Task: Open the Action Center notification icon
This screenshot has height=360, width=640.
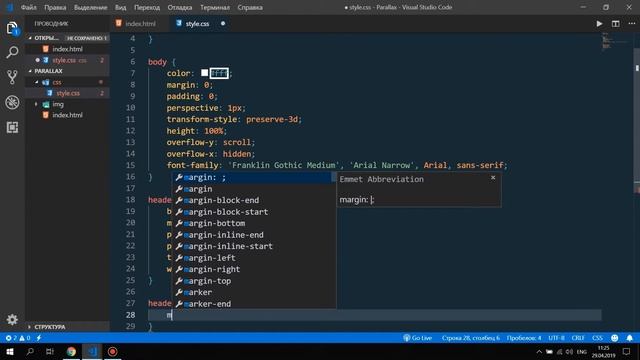Action: point(627,351)
